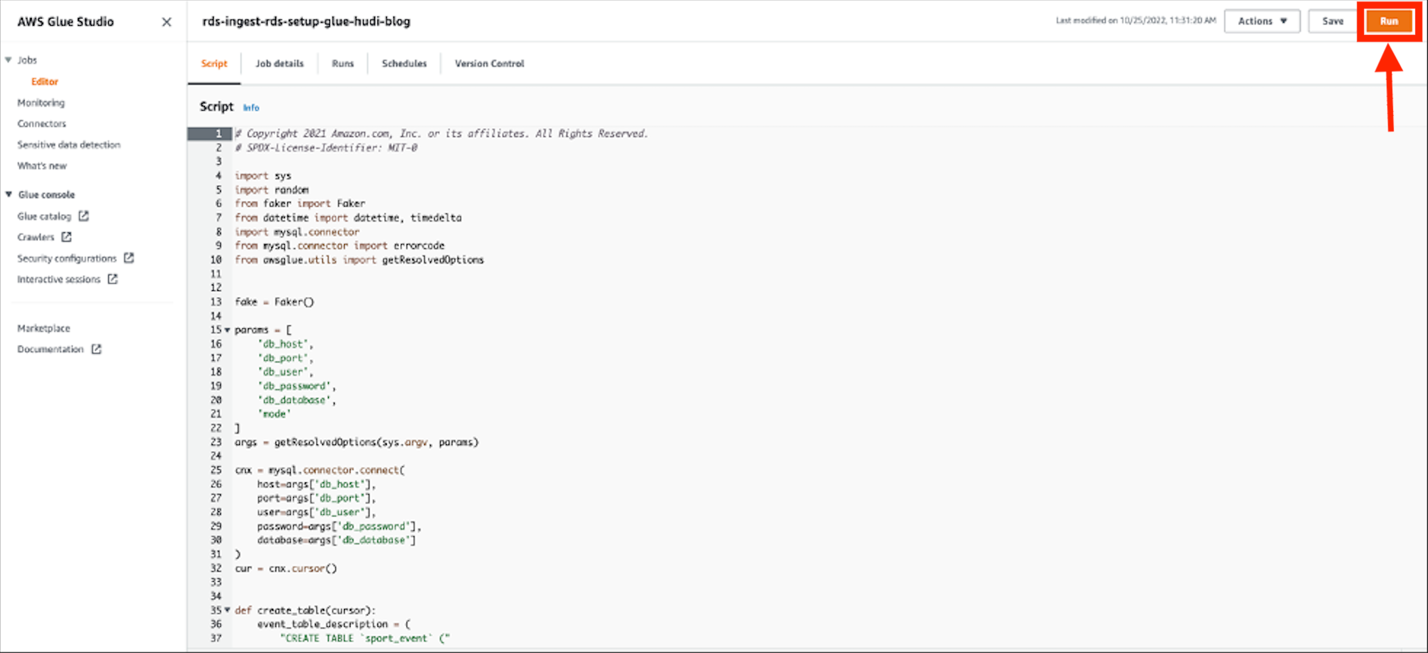Open external link icon beside Security configurations
This screenshot has width=1428, height=653.
tap(129, 258)
